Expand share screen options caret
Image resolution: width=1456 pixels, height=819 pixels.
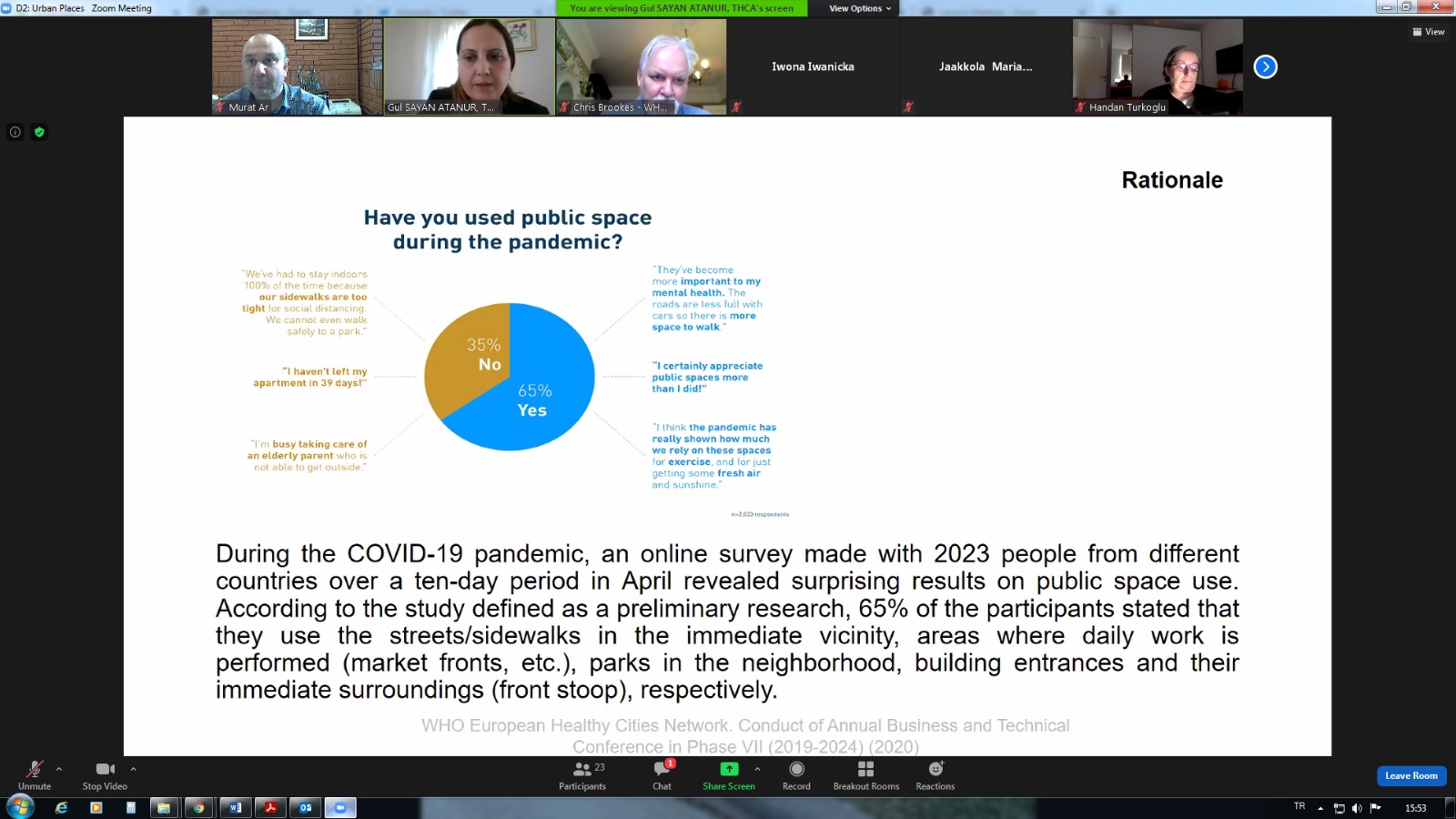click(x=757, y=769)
